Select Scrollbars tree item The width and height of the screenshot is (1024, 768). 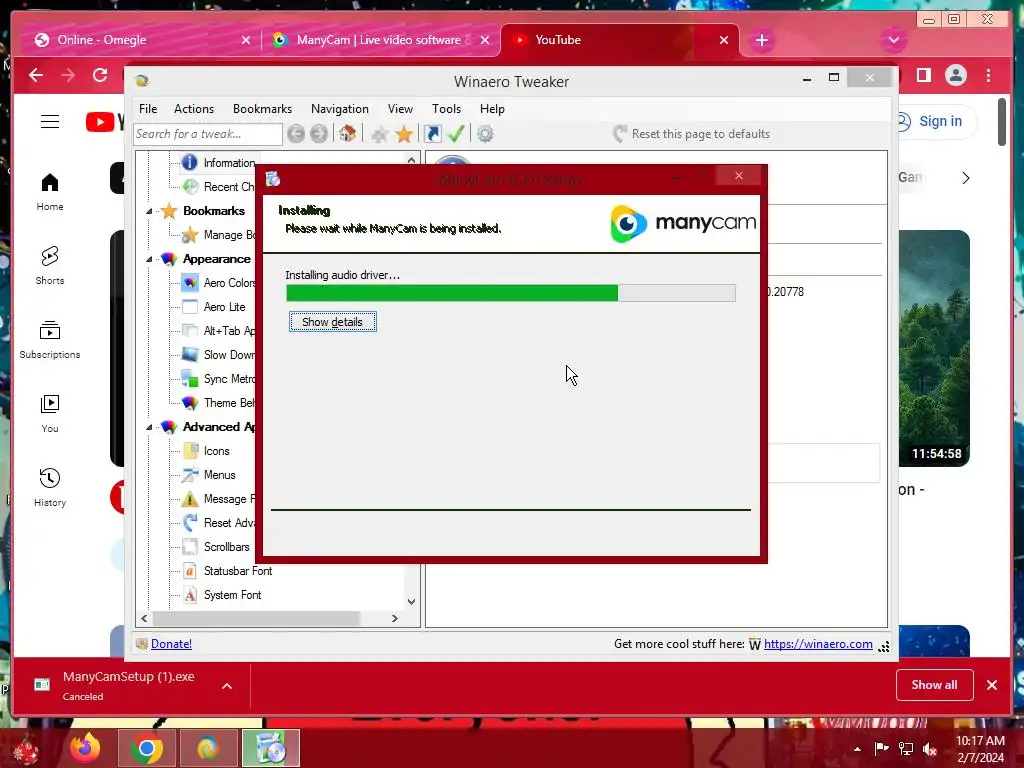coord(216,547)
